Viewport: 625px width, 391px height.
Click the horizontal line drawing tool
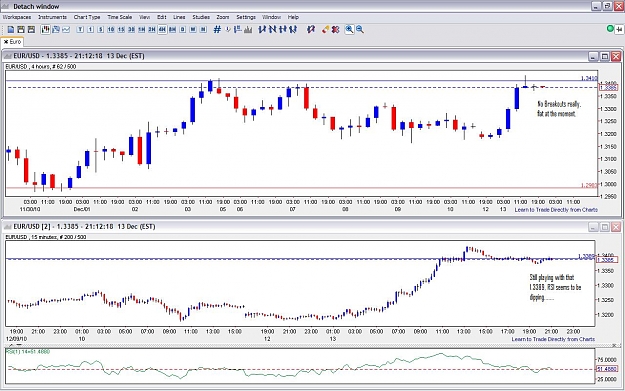283,29
